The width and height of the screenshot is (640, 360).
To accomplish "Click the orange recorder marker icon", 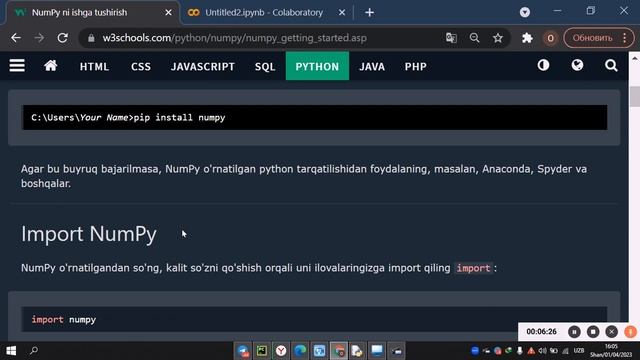I will (630, 332).
